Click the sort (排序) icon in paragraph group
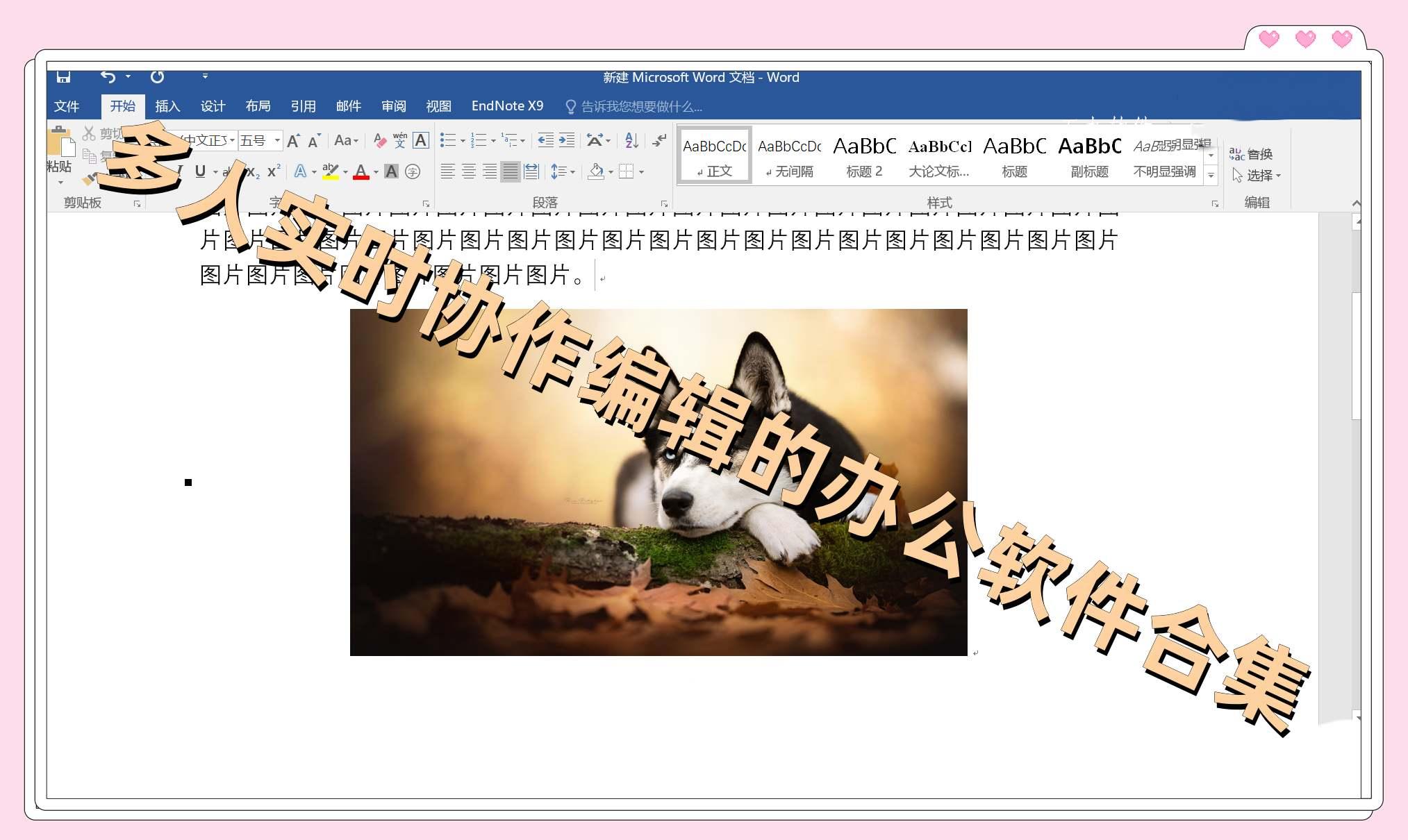The image size is (1408, 840). tap(631, 140)
